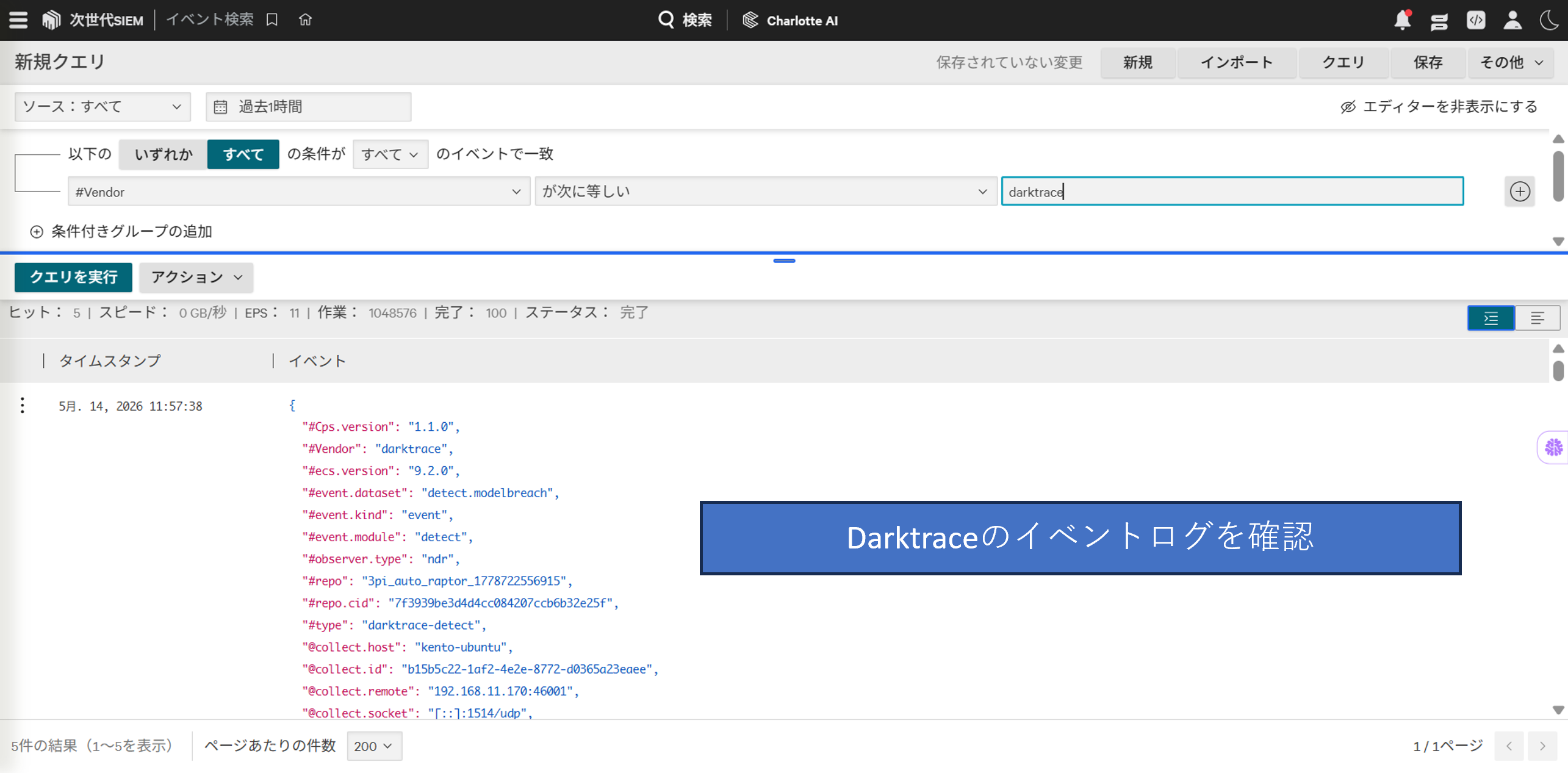Image resolution: width=1568 pixels, height=773 pixels.
Task: Click the インポート button
Action: click(x=1236, y=62)
